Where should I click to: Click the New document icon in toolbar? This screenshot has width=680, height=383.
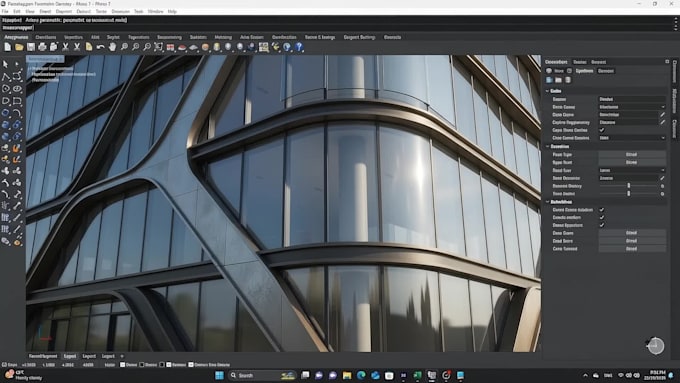pos(8,47)
